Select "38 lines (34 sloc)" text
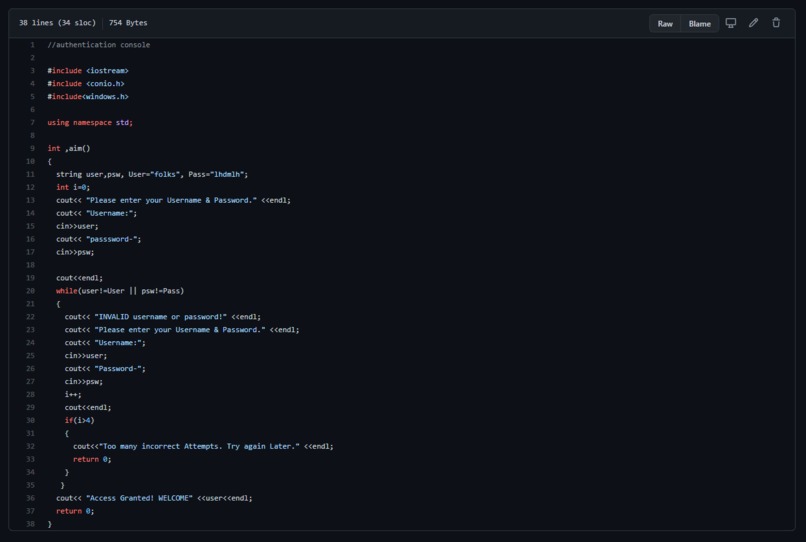 click(x=57, y=23)
